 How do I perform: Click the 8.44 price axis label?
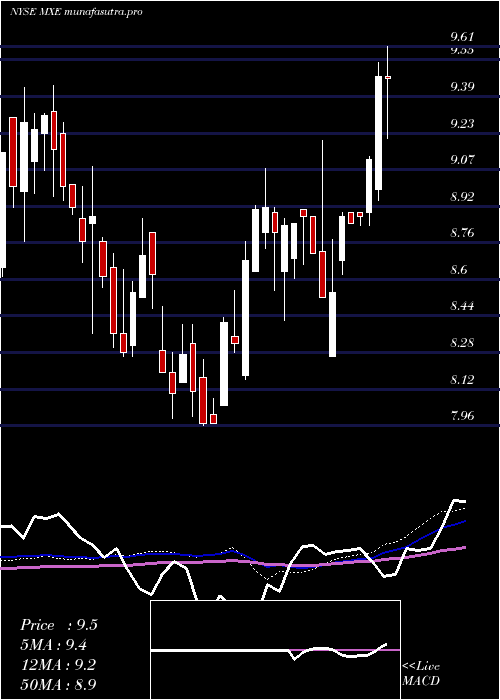pyautogui.click(x=462, y=306)
